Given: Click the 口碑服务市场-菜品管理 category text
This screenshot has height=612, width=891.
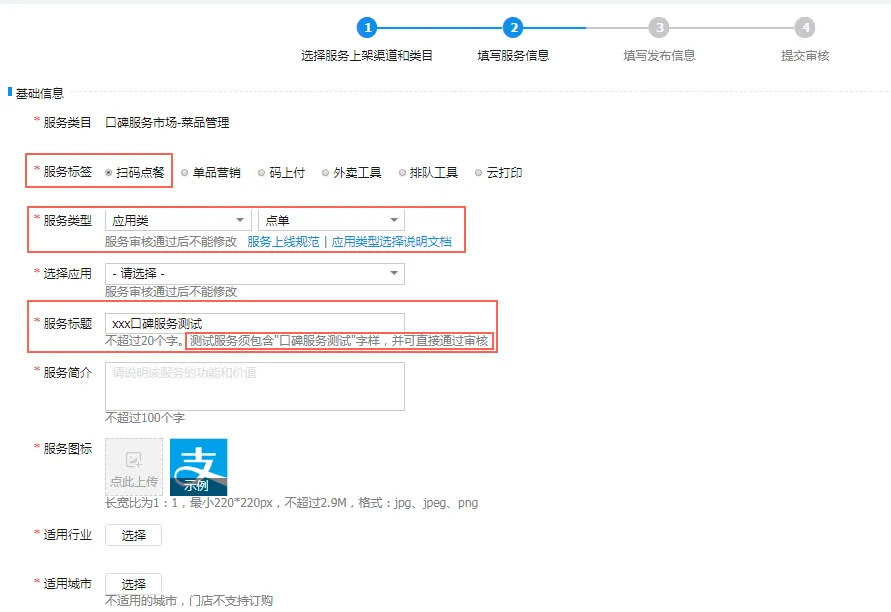Looking at the screenshot, I should pyautogui.click(x=167, y=123).
